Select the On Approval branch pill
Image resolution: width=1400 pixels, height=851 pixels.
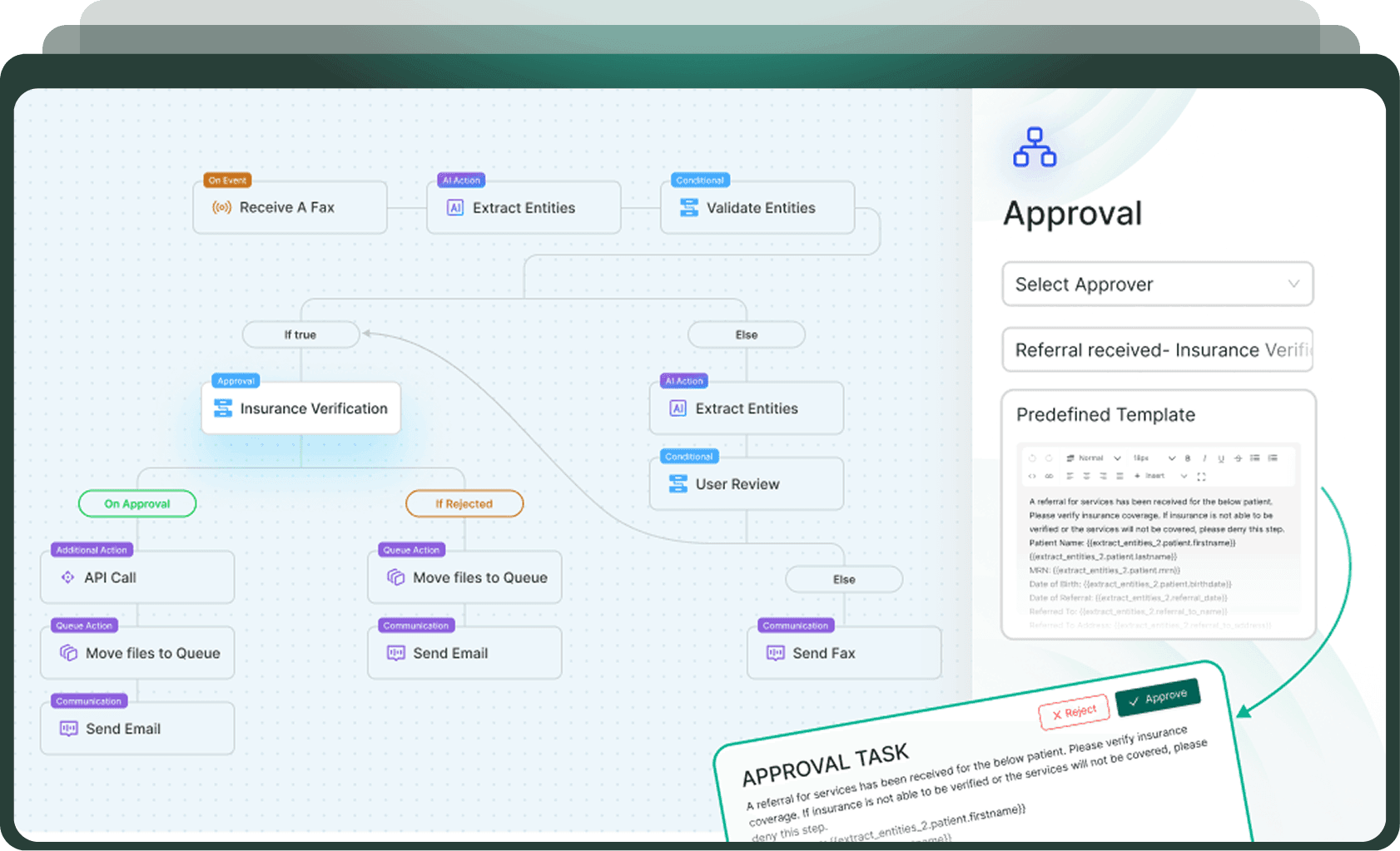(137, 503)
